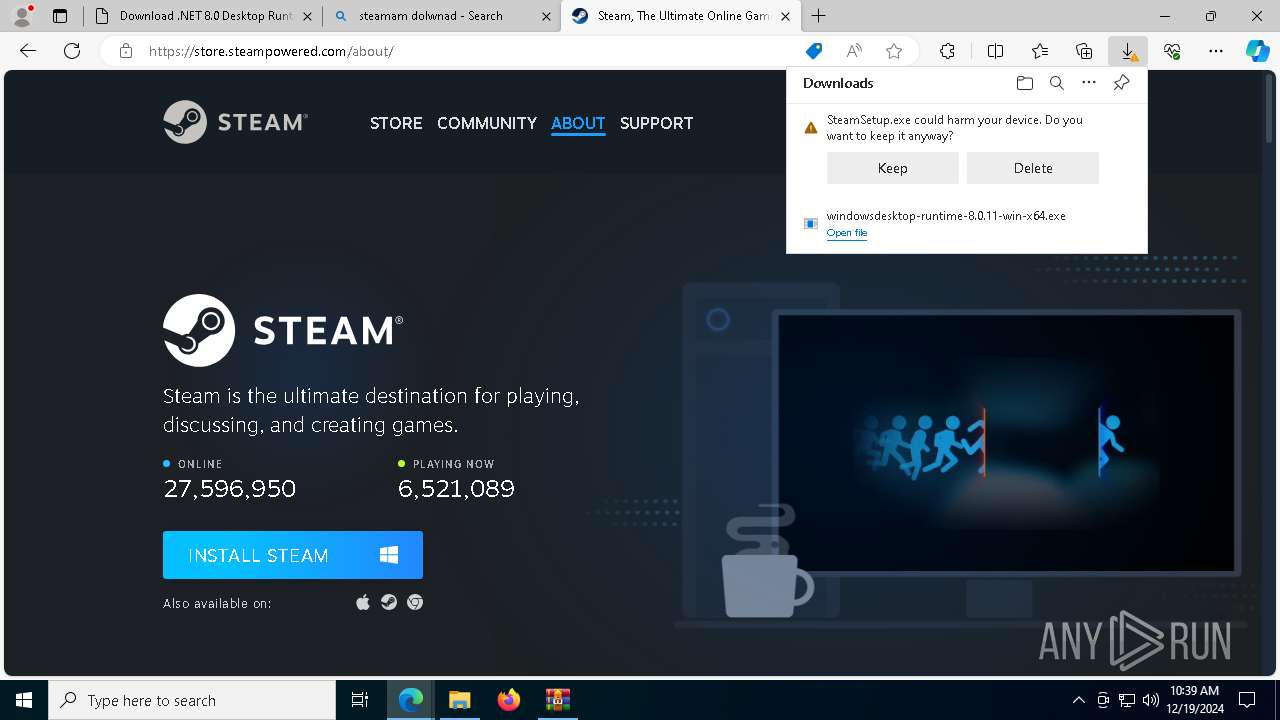Open downloads folder icon in panel
This screenshot has height=720, width=1280.
coord(1024,83)
